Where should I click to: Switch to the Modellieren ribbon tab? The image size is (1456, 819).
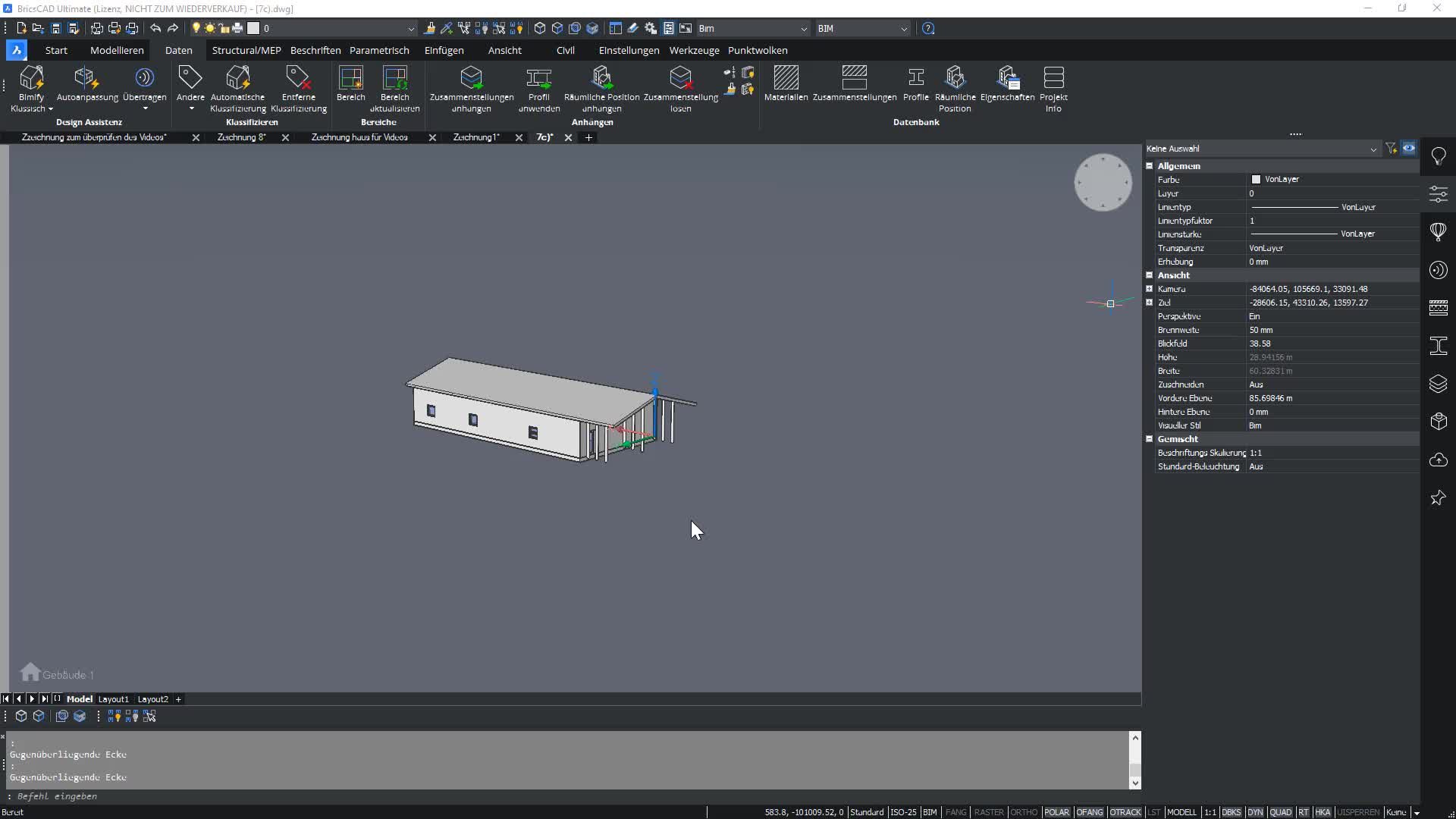click(117, 50)
